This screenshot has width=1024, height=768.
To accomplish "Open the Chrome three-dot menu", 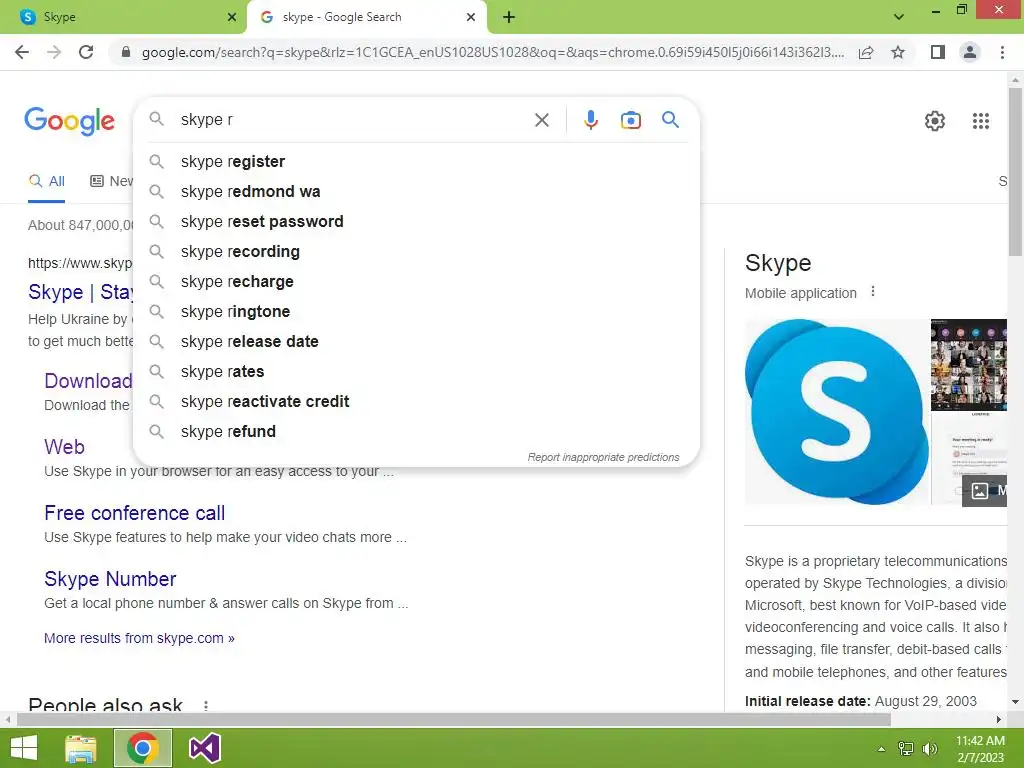I will [x=1002, y=52].
